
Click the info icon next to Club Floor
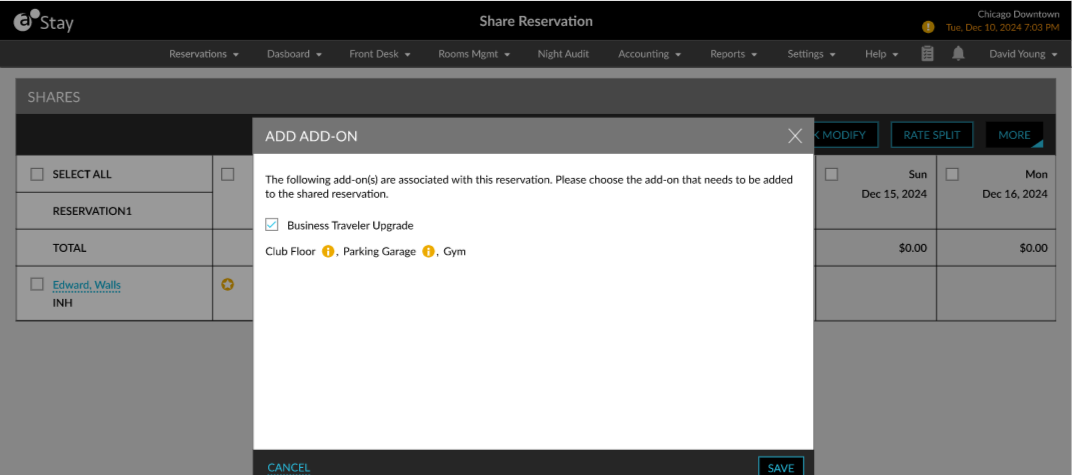click(x=327, y=252)
